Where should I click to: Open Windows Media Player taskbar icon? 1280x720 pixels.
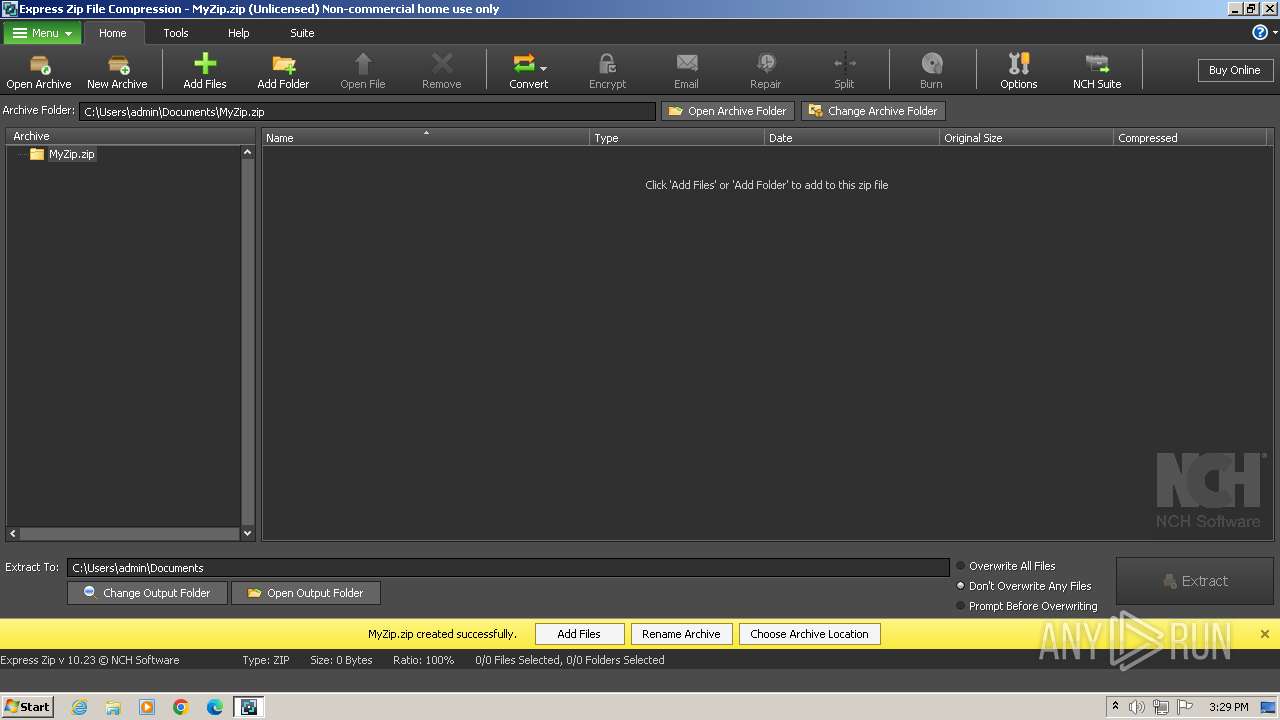pyautogui.click(x=147, y=707)
